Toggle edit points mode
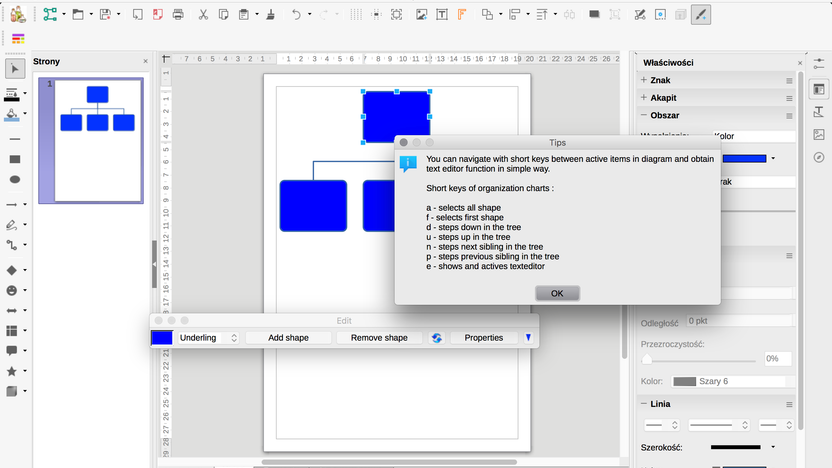The width and height of the screenshot is (832, 468). tap(640, 14)
